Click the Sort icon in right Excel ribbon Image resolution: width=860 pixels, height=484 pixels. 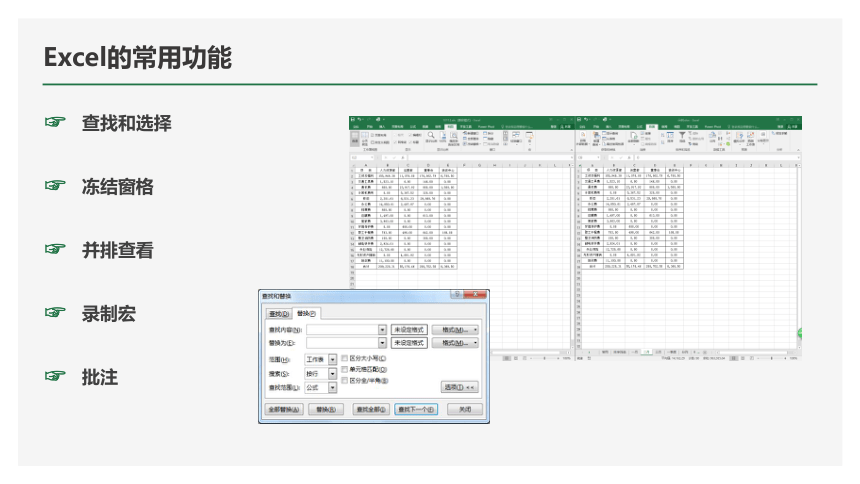pyautogui.click(x=670, y=136)
